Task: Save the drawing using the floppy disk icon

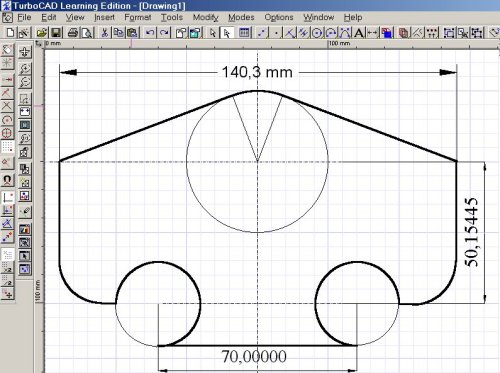Action: coord(56,32)
